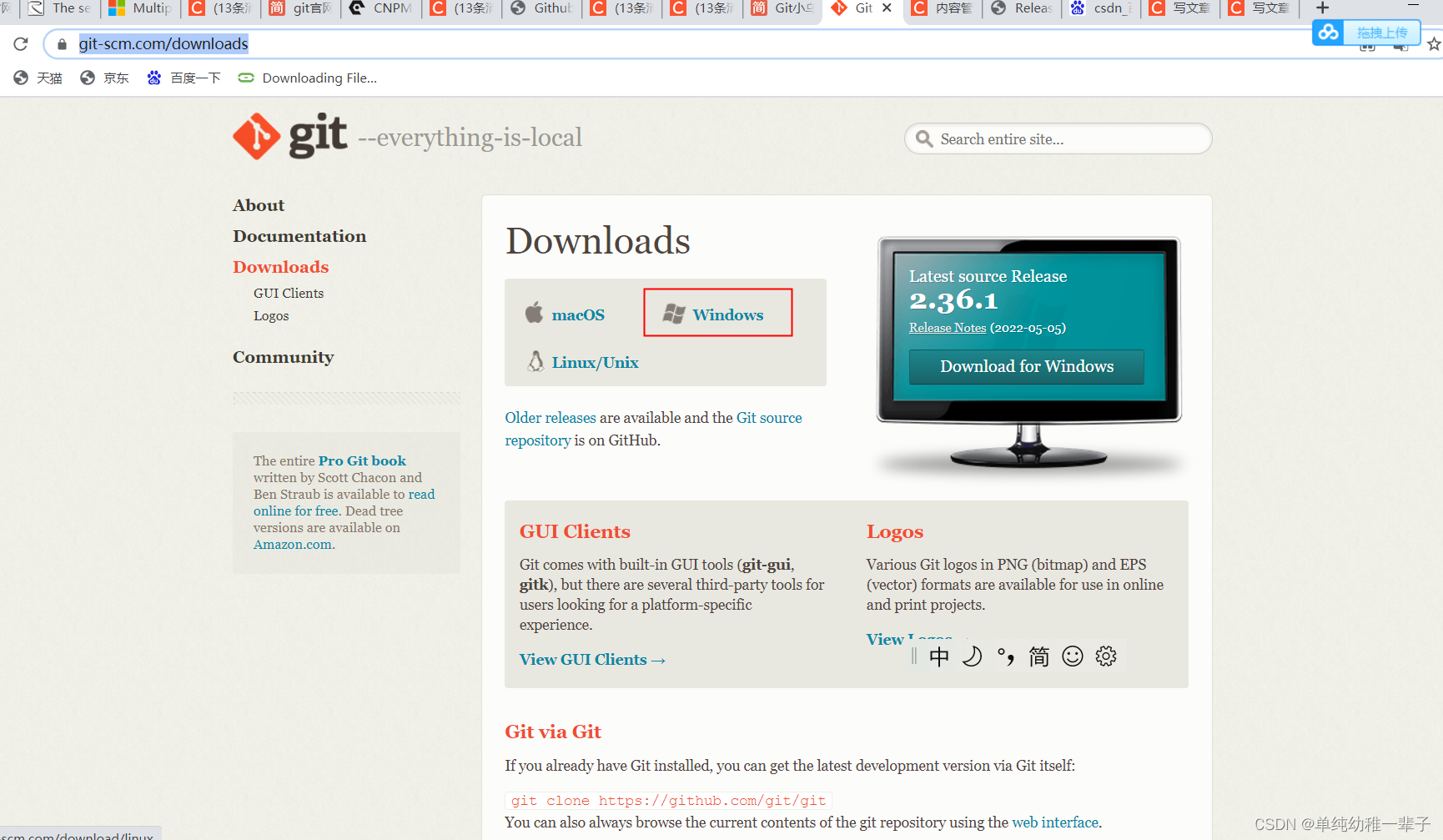This screenshot has height=840, width=1443.
Task: Toggle punctuation mode in IME toolbar
Action: point(1006,656)
